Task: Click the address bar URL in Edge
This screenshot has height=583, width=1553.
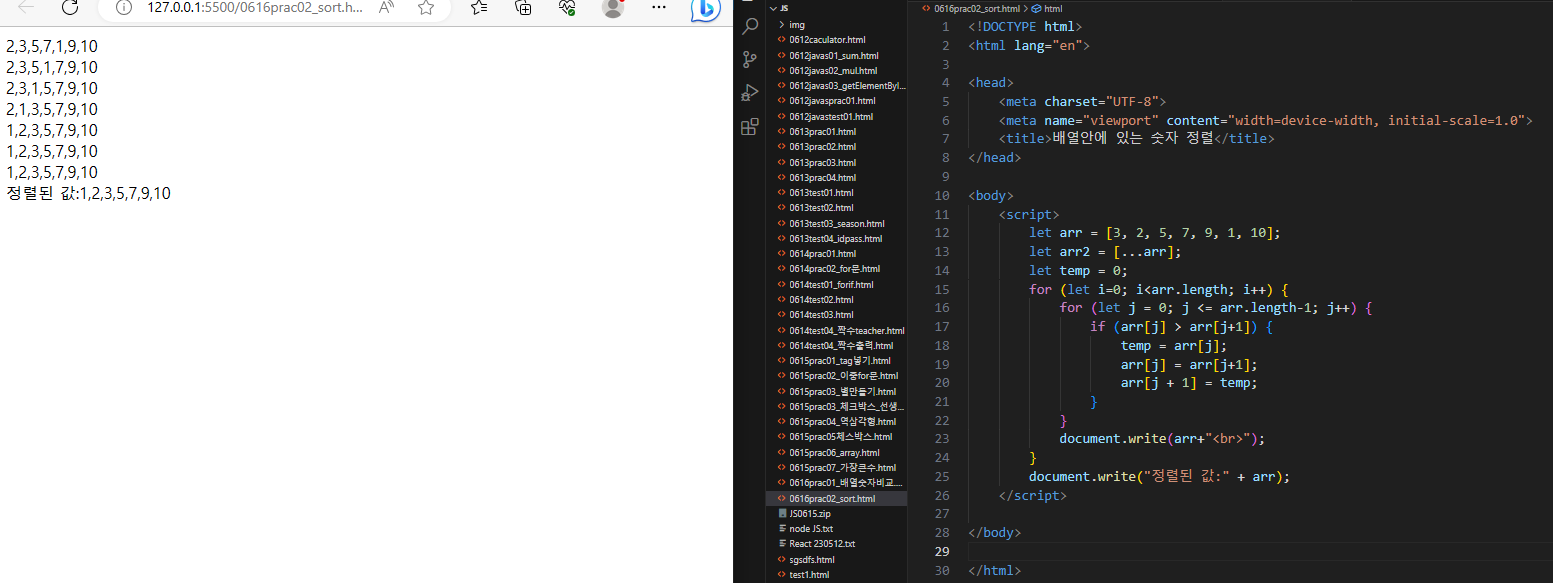Action: coord(255,7)
